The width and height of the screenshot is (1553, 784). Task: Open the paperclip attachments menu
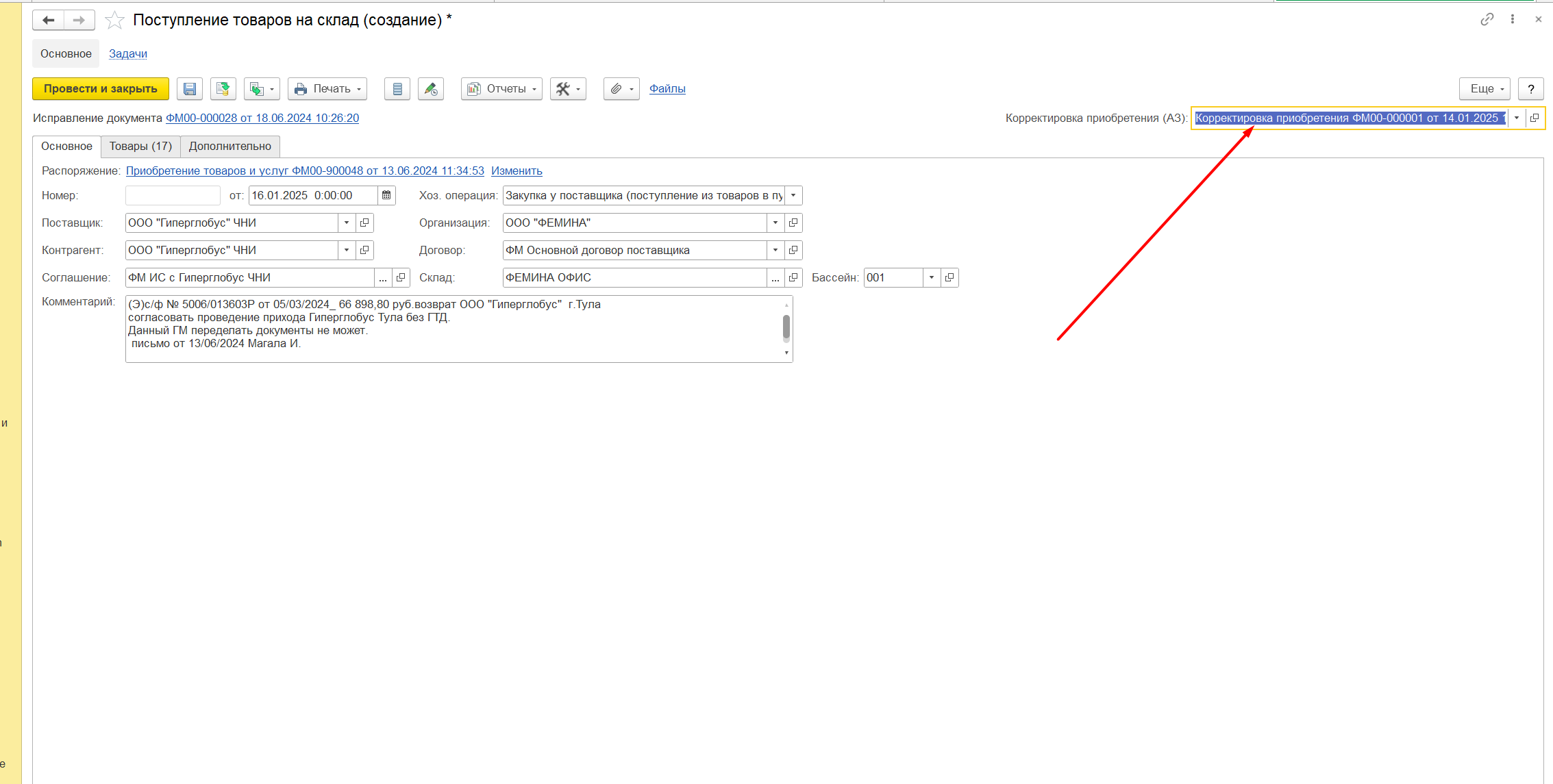point(621,89)
